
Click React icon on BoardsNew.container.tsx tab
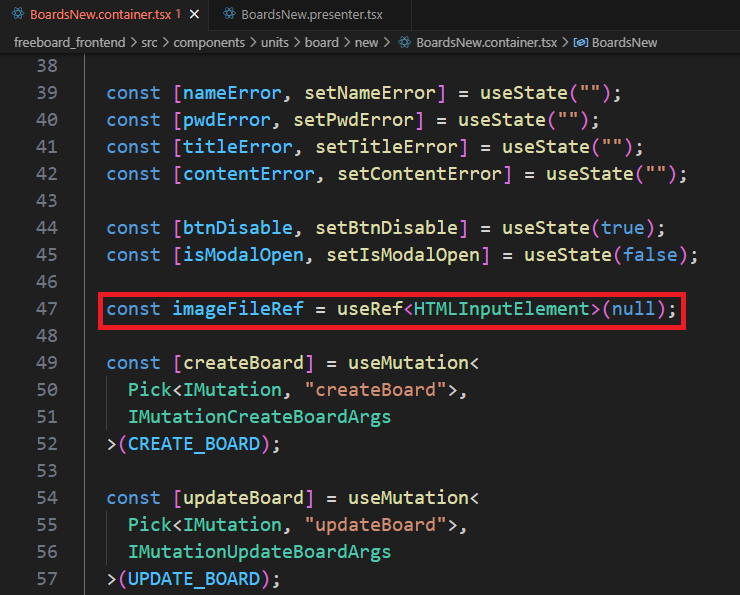(x=18, y=14)
